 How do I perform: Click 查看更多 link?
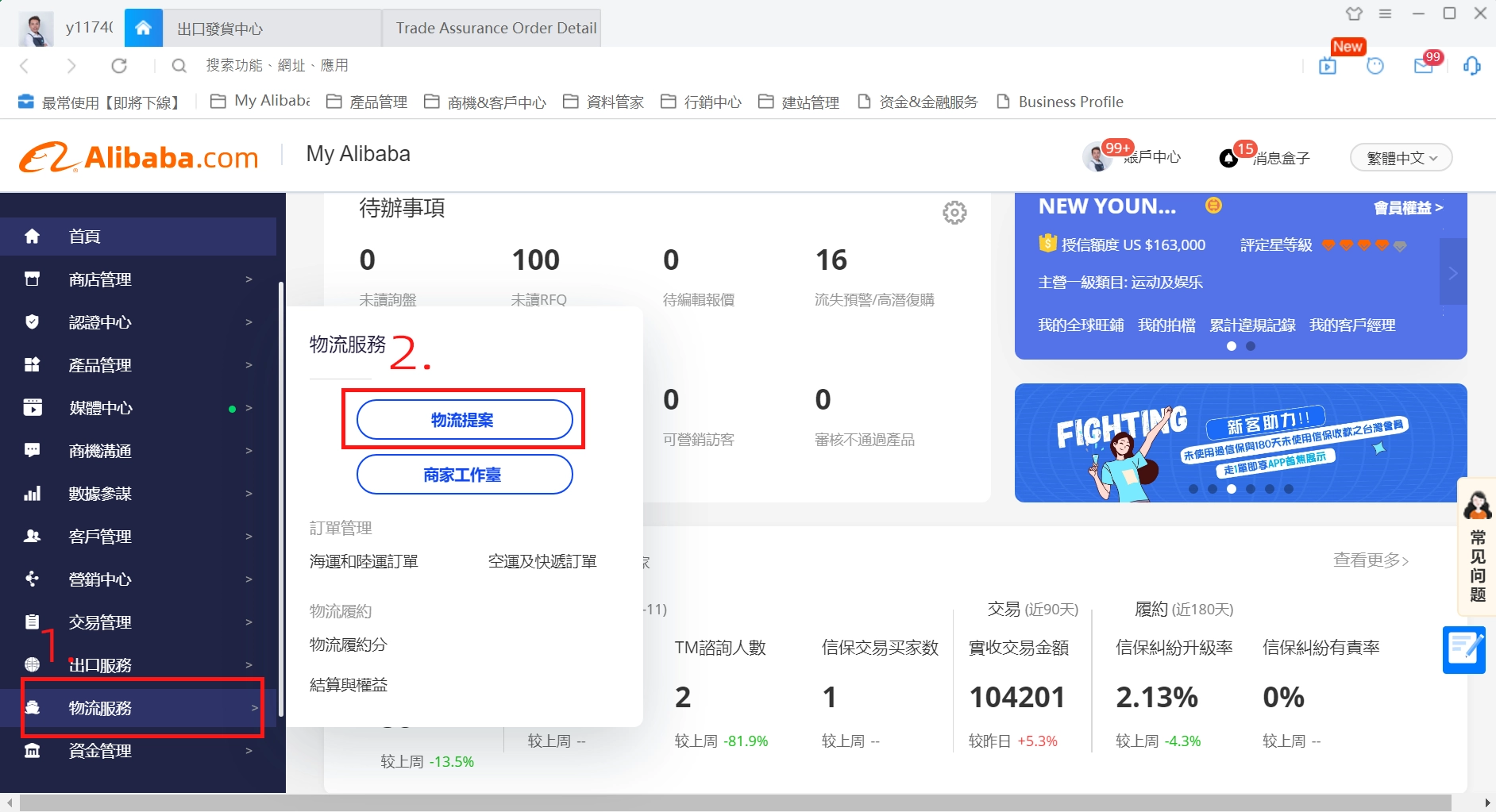point(1371,560)
